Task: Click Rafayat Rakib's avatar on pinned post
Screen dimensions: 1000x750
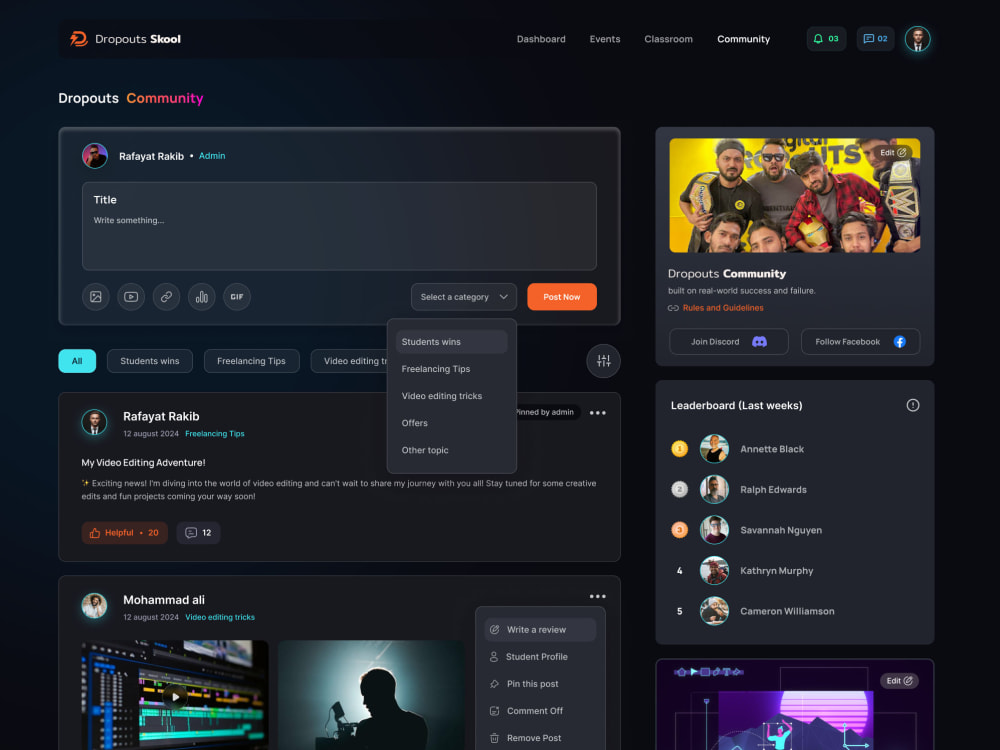Action: pyautogui.click(x=94, y=422)
